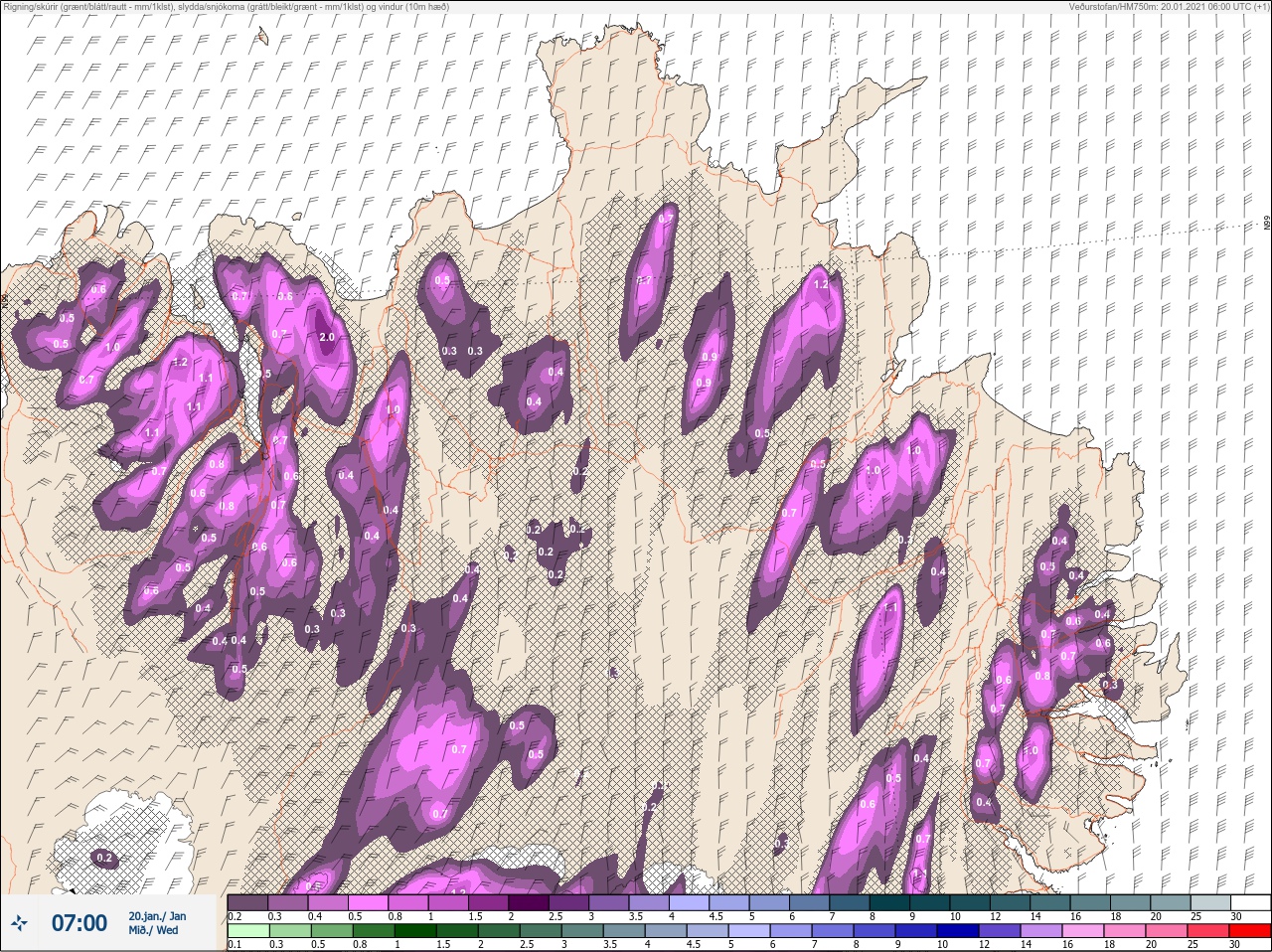Select the 'Mið./ Wed' weekday text
The height and width of the screenshot is (952, 1272).
click(x=154, y=930)
